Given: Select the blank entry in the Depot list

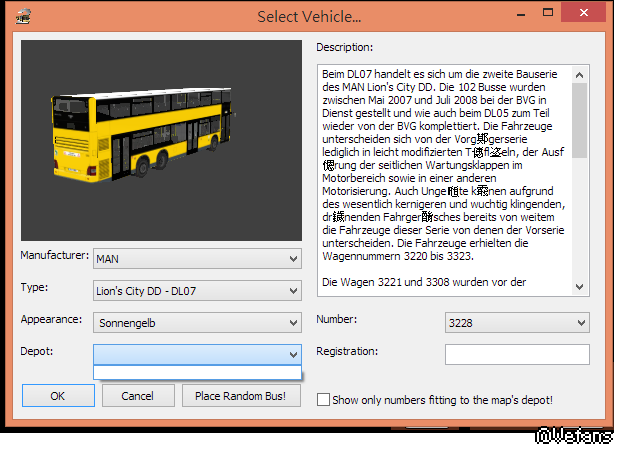Looking at the screenshot, I should point(197,373).
